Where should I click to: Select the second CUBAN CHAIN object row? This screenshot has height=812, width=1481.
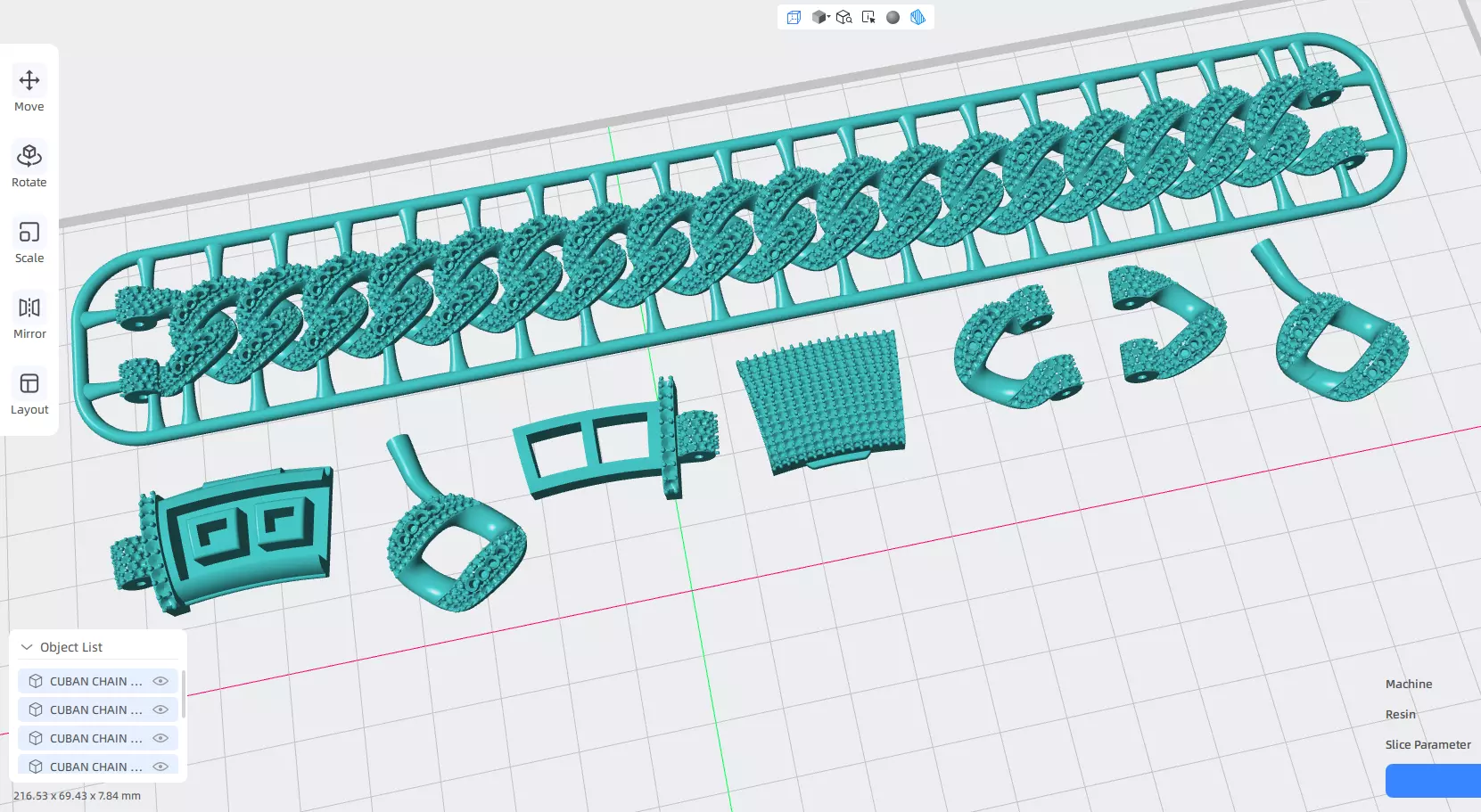tap(98, 709)
